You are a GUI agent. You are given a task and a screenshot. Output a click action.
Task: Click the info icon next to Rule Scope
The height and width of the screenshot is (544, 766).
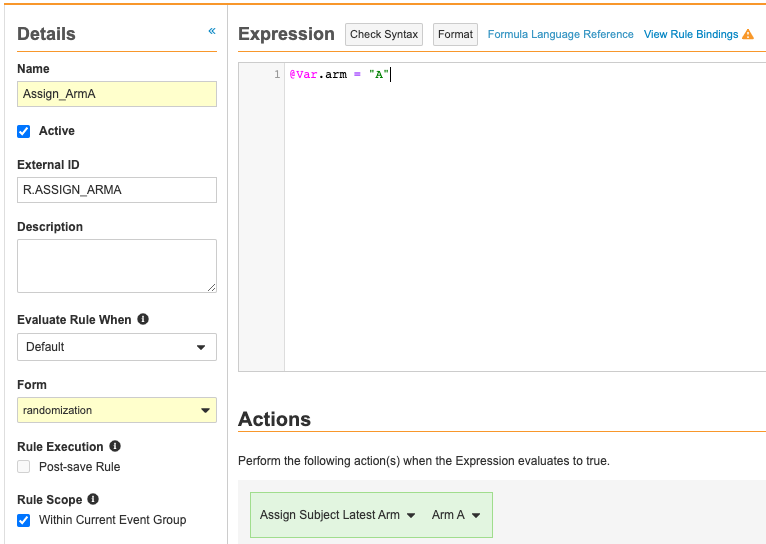93,499
